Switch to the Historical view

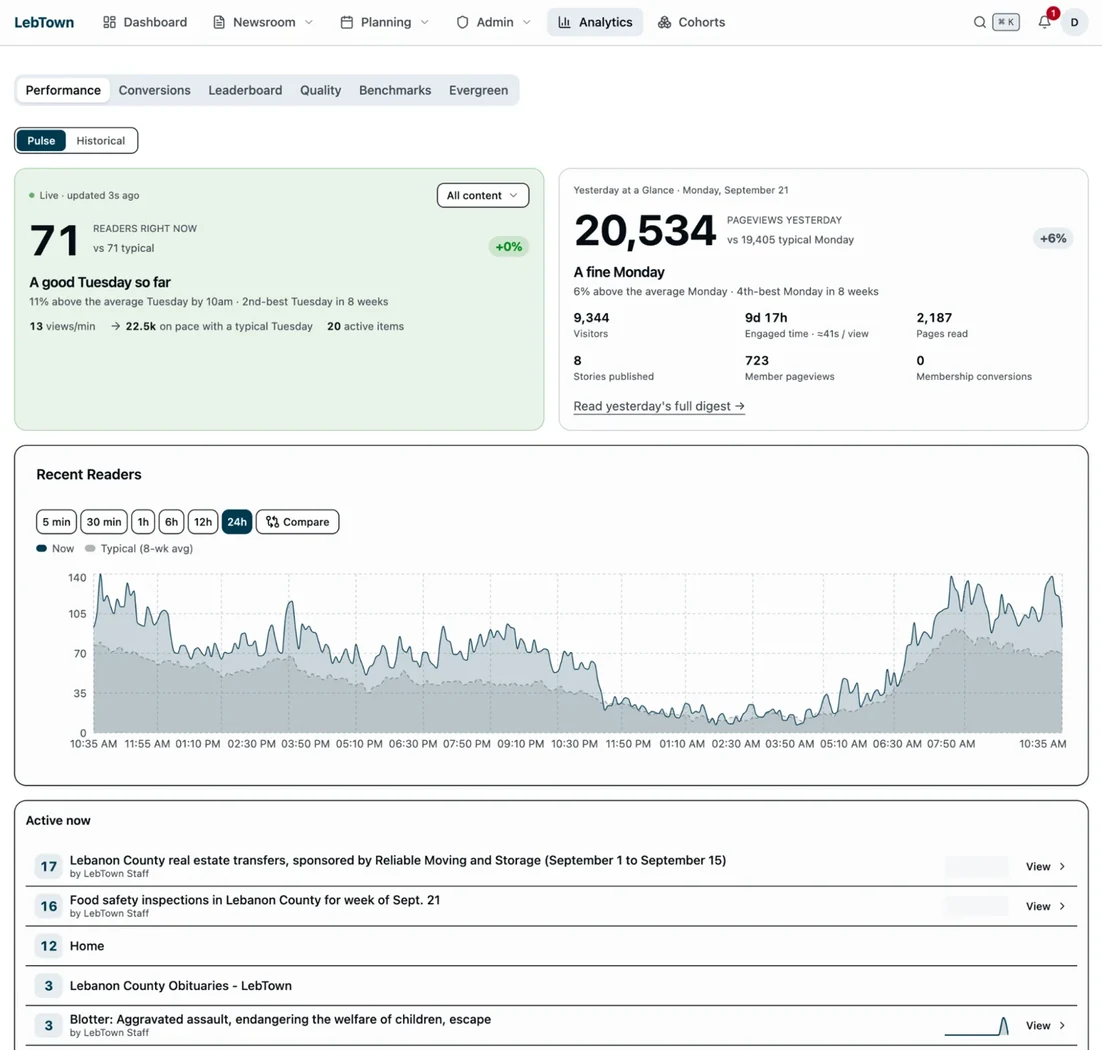click(x=101, y=141)
